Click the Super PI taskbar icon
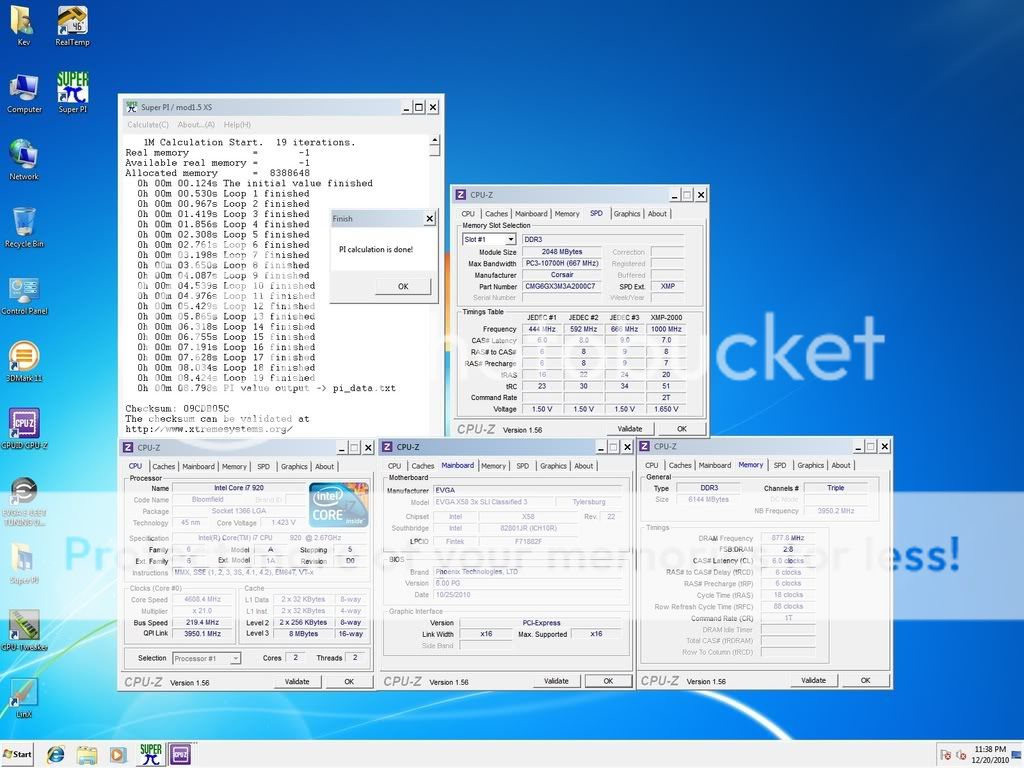 [x=151, y=754]
